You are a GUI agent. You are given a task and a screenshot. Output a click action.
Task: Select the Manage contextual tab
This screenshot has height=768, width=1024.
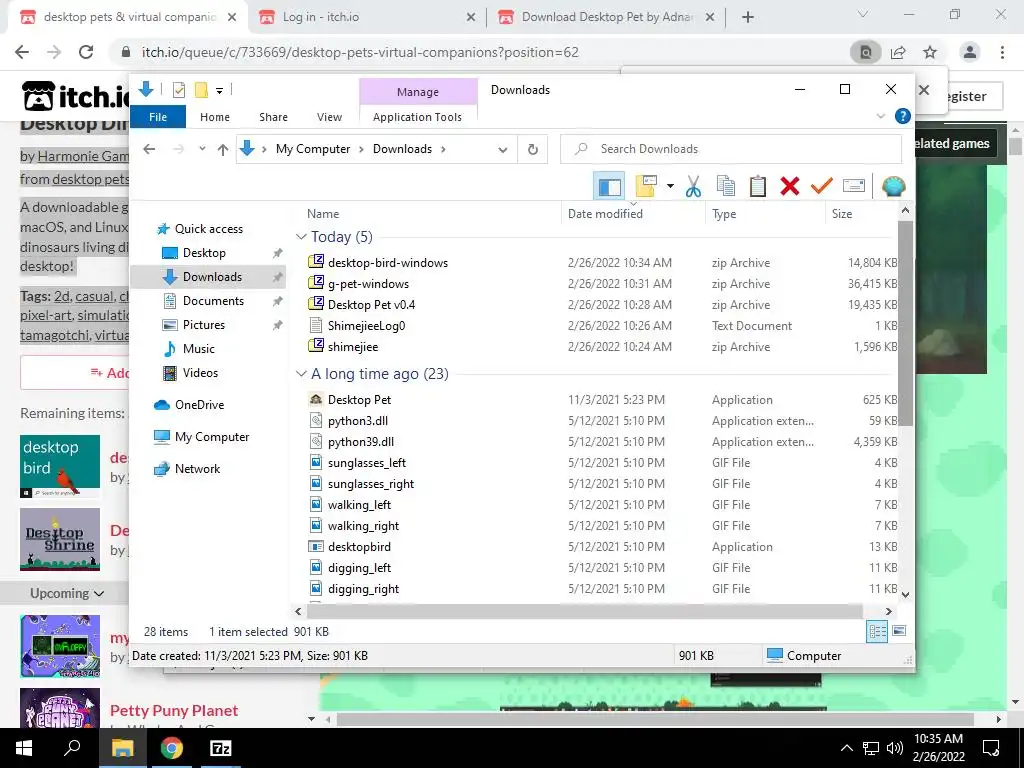(418, 92)
